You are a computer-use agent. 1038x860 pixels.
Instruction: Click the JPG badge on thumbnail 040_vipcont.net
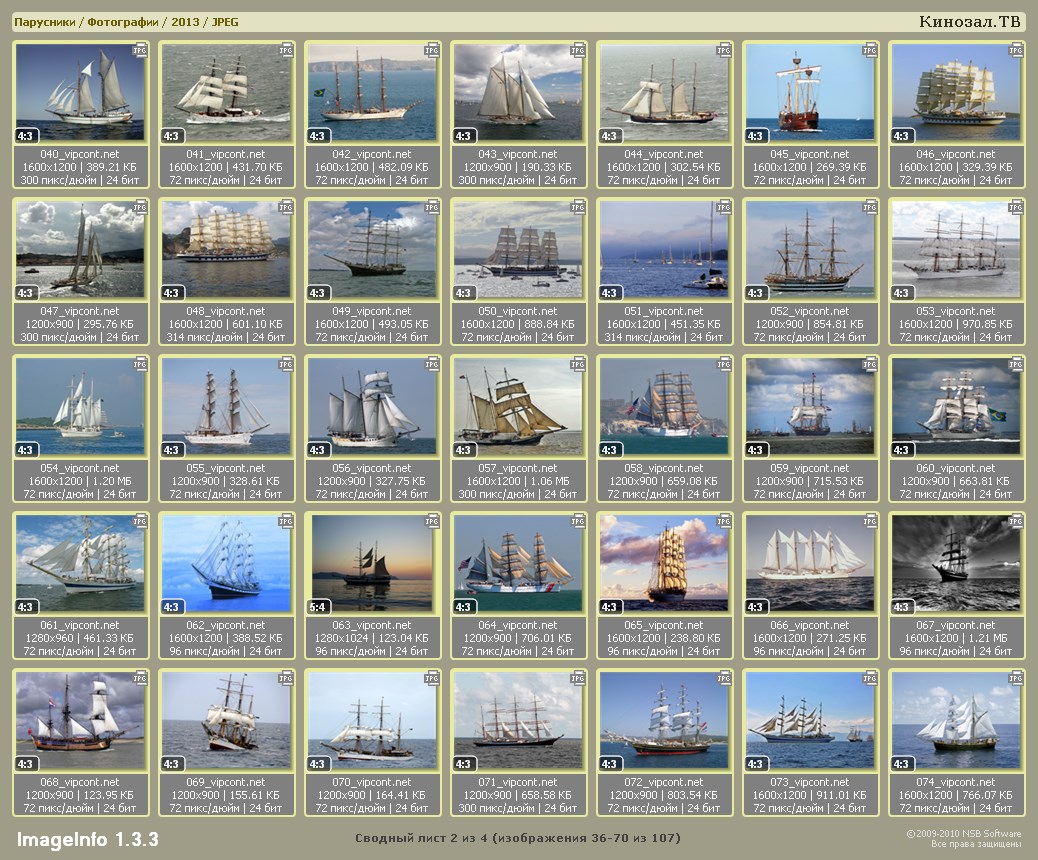click(140, 50)
